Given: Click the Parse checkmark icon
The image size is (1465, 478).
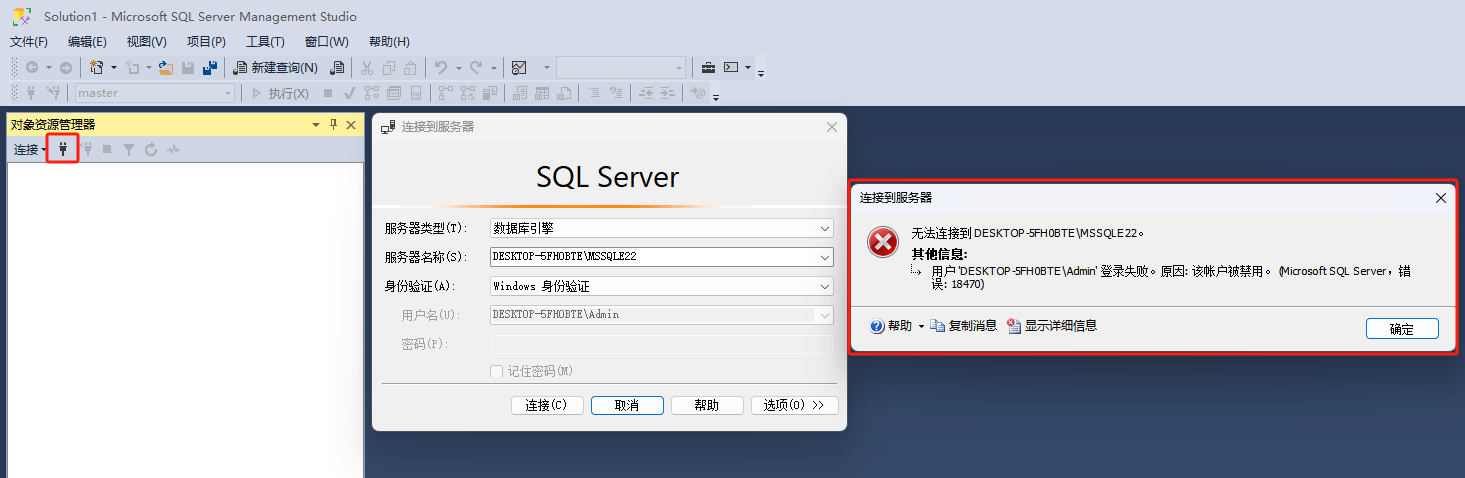Looking at the screenshot, I should pyautogui.click(x=350, y=93).
